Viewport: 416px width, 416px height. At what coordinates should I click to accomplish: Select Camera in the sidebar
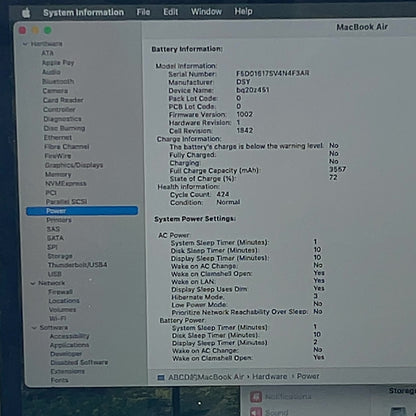55,91
